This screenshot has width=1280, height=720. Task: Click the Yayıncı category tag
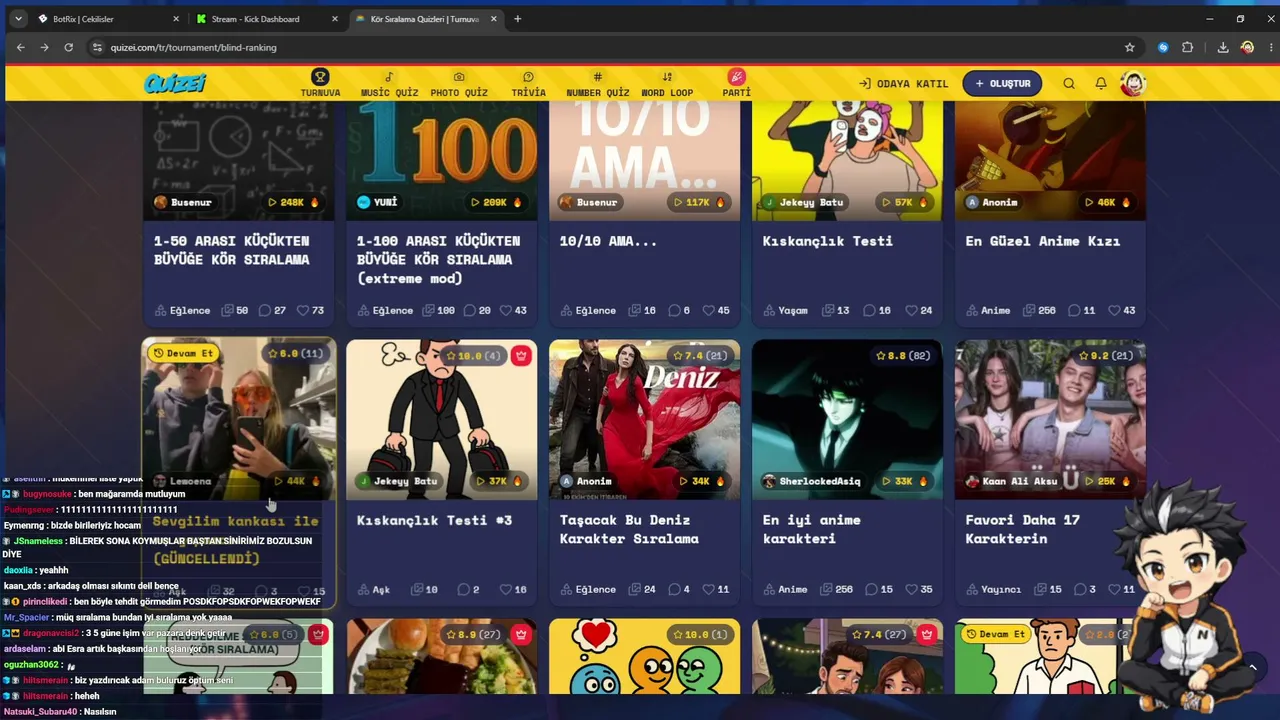click(x=993, y=589)
